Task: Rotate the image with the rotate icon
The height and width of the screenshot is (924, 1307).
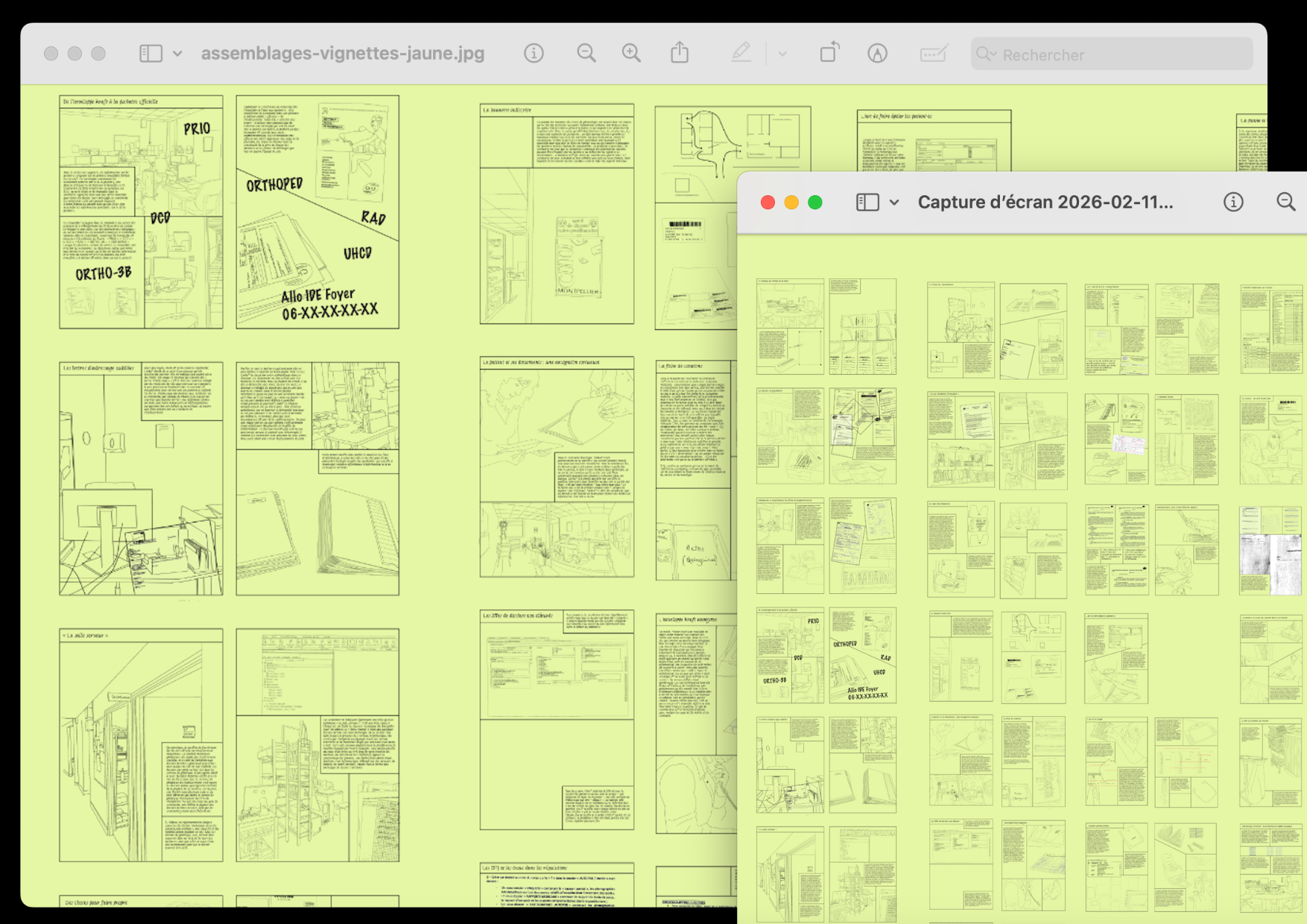Action: coord(829,54)
